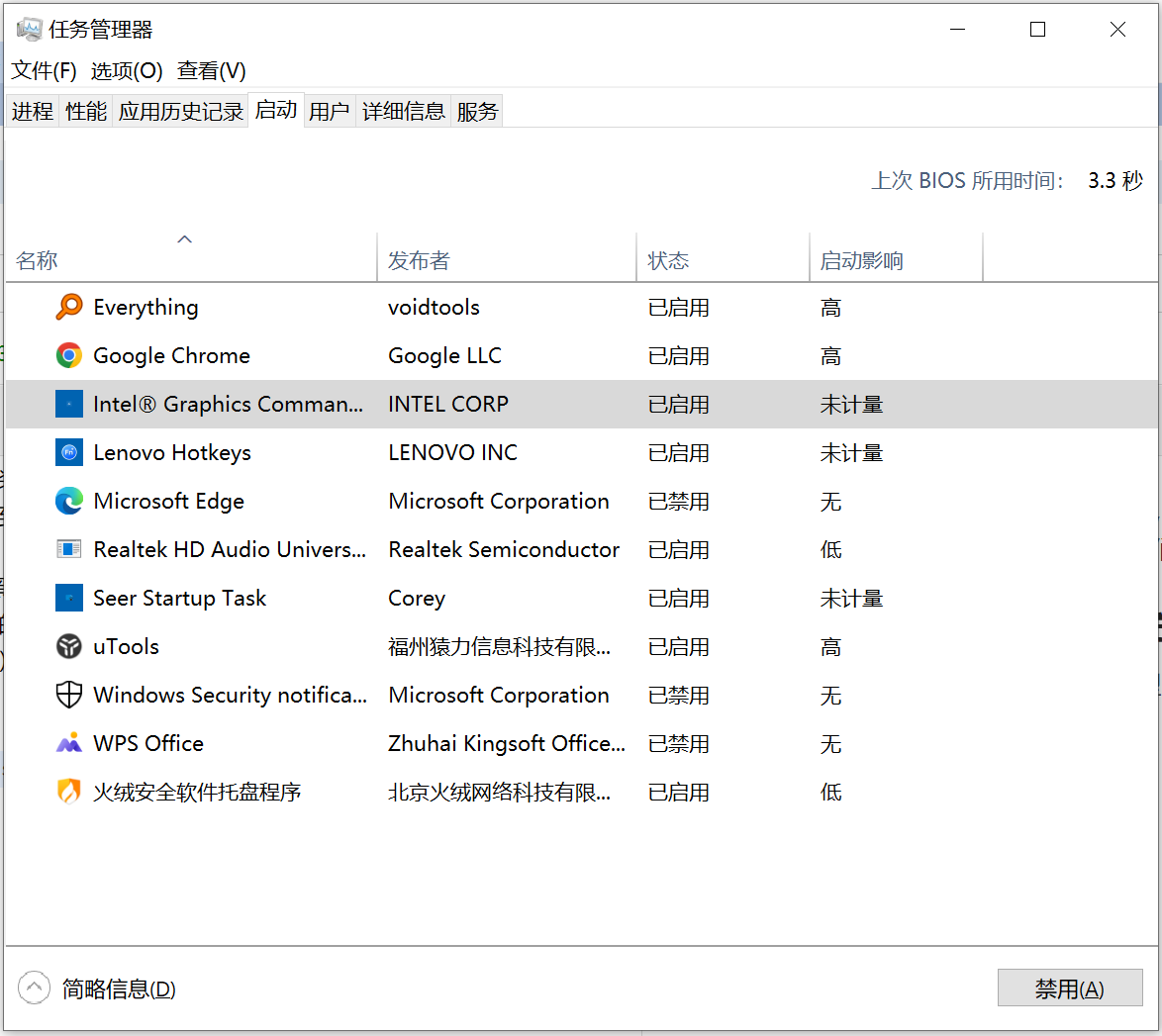This screenshot has height=1036, width=1162.
Task: Select the Windows Security notifica... row name
Action: 231,695
